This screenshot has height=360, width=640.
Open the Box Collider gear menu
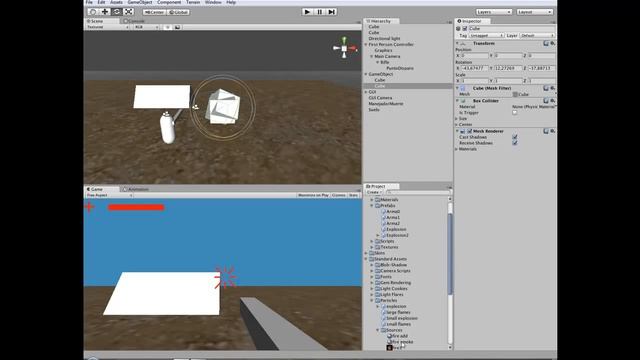coord(552,100)
